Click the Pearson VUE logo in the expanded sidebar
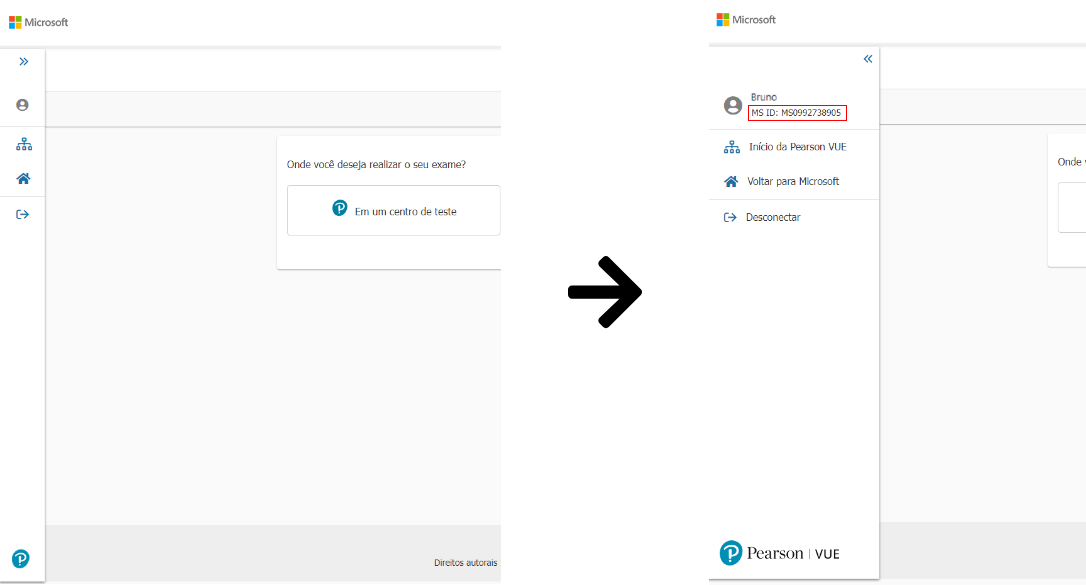This screenshot has height=585, width=1086. tap(779, 553)
